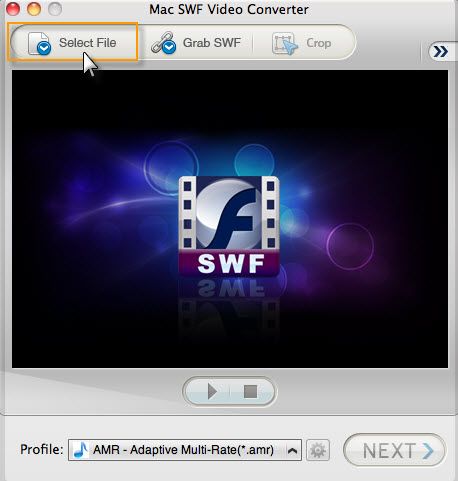Click the SWF preview area
Viewport: 458px width, 481px height.
coord(230,219)
